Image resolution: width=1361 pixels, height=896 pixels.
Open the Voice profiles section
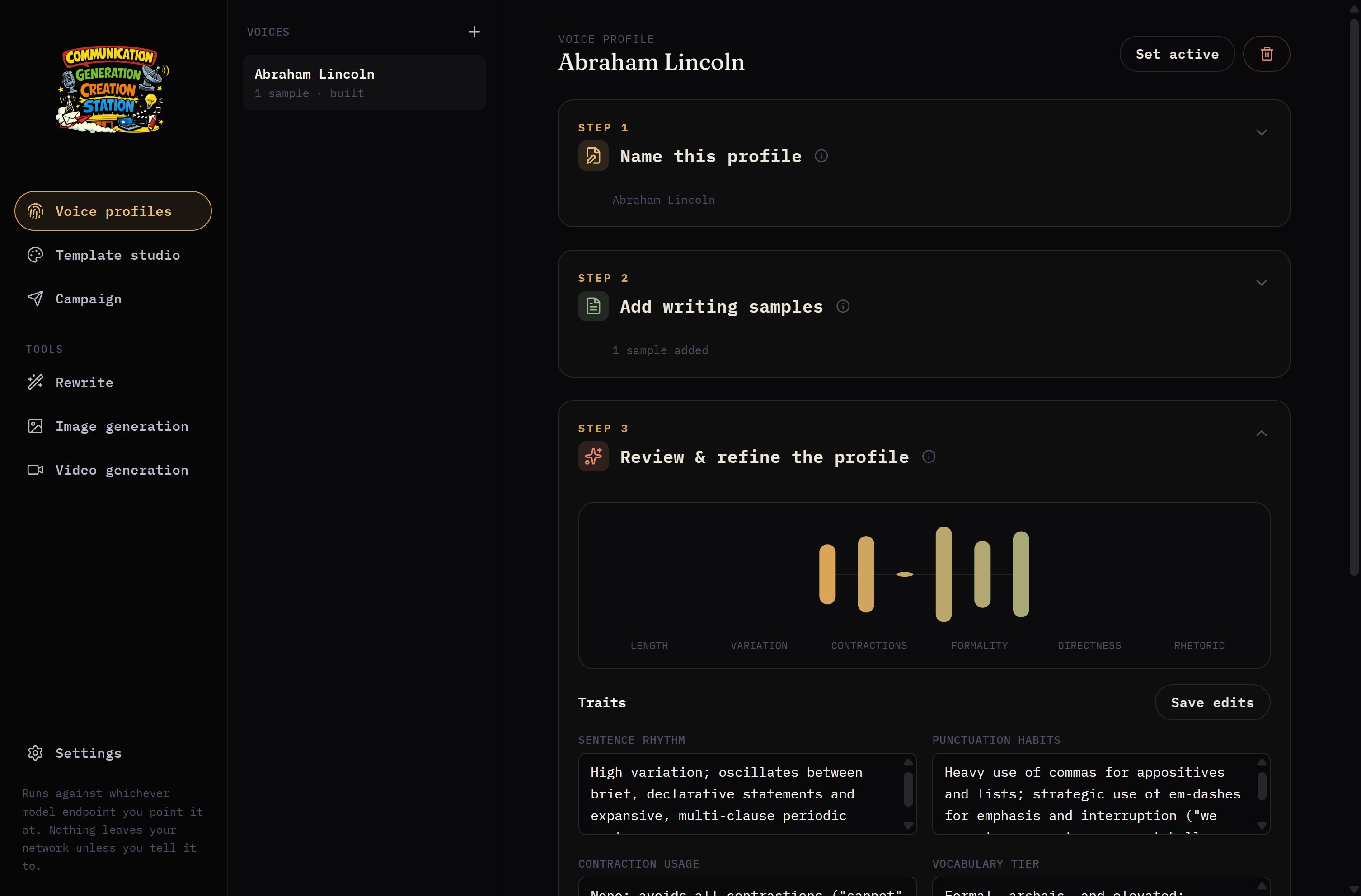click(x=113, y=211)
